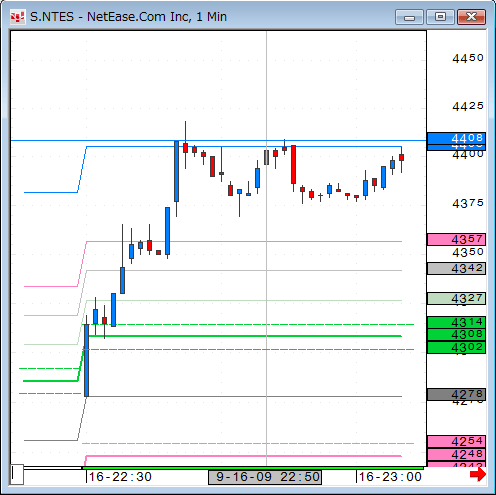
Task: Minimize the S.NTES chart window
Action: [x=409, y=17]
